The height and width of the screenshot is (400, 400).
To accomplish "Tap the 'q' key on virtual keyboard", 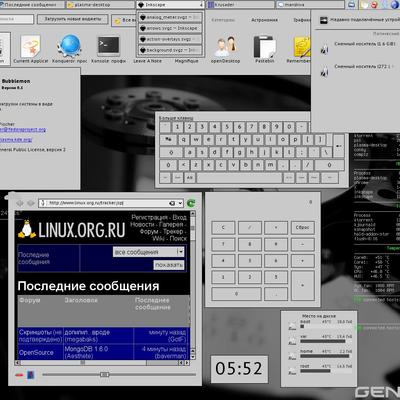I will point(183,140).
